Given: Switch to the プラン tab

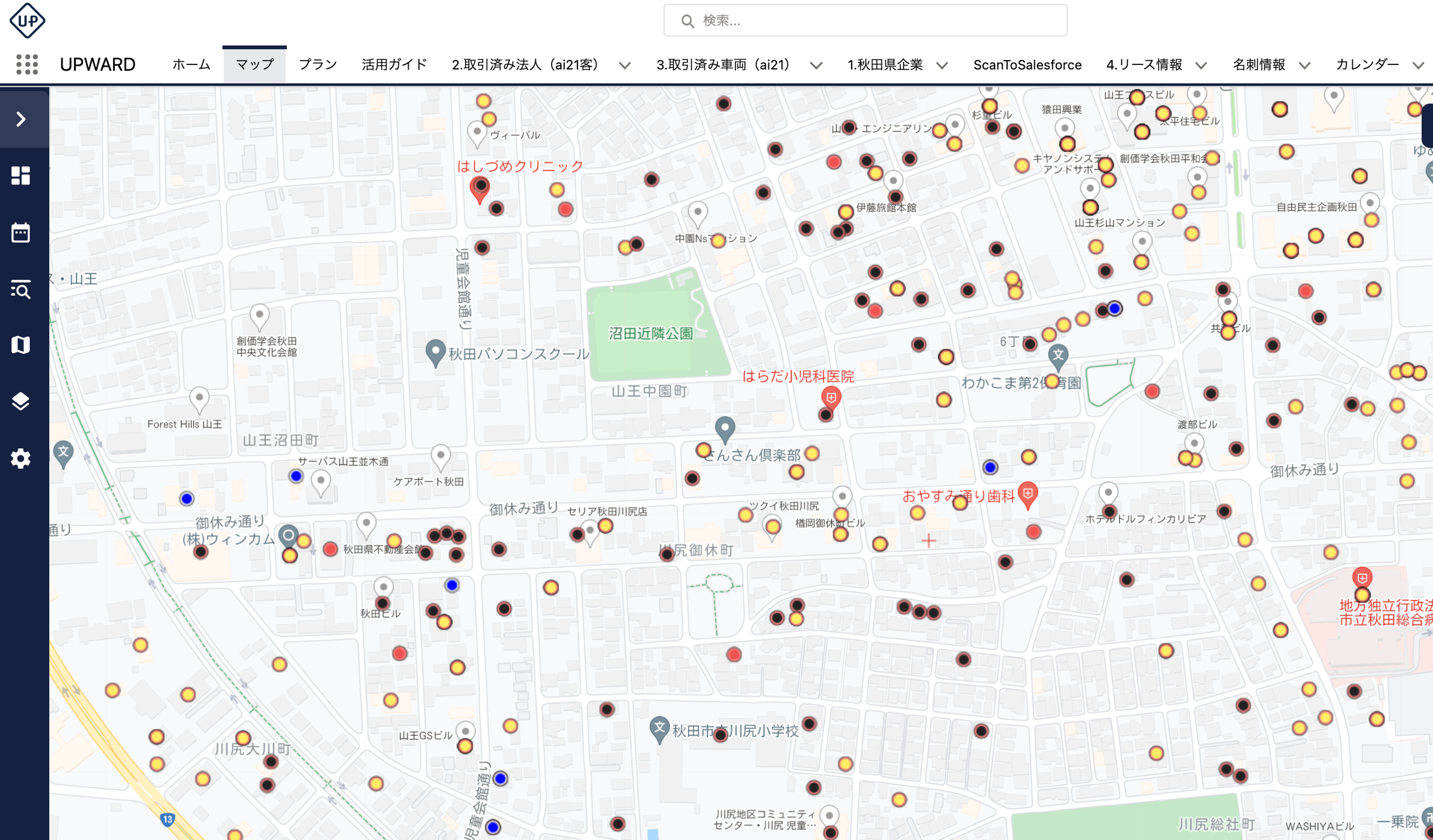Looking at the screenshot, I should tap(317, 64).
